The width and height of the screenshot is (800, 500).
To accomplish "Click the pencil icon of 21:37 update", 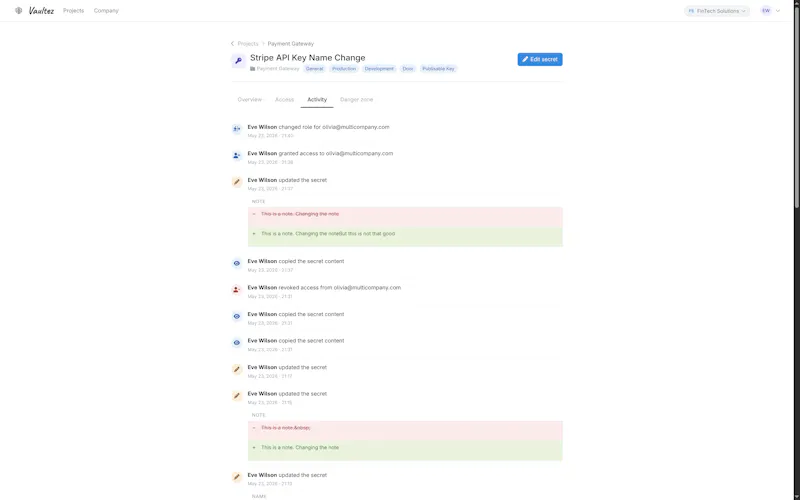I will [x=236, y=182].
